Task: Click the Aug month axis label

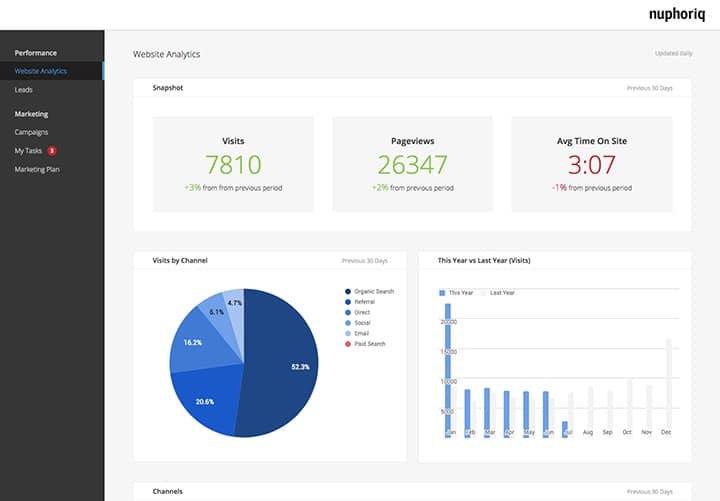Action: coord(588,433)
